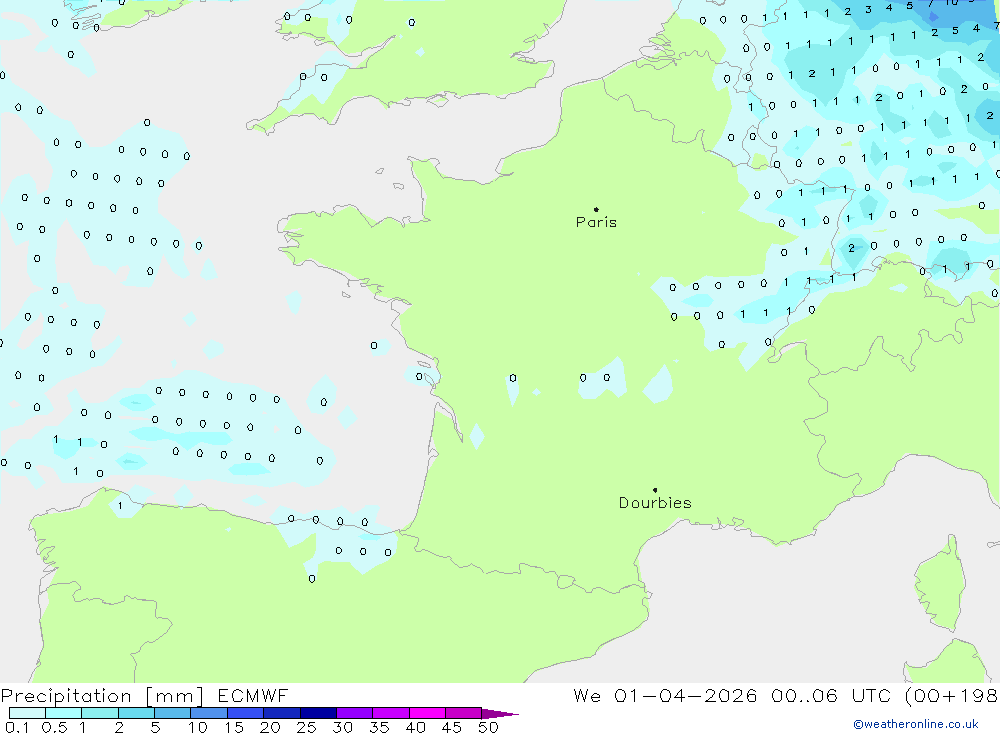Click the legend's purple arrow tip past 50
The height and width of the screenshot is (733, 1000).
click(501, 714)
